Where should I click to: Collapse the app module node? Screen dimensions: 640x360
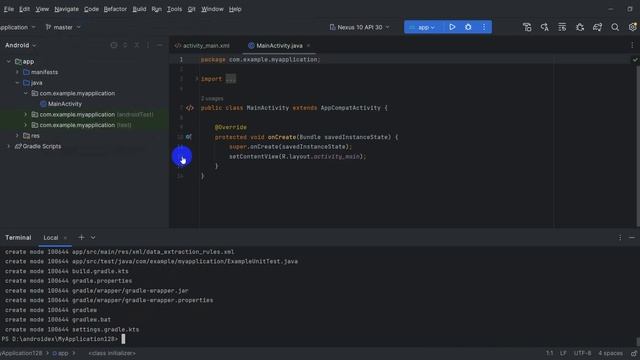point(8,61)
